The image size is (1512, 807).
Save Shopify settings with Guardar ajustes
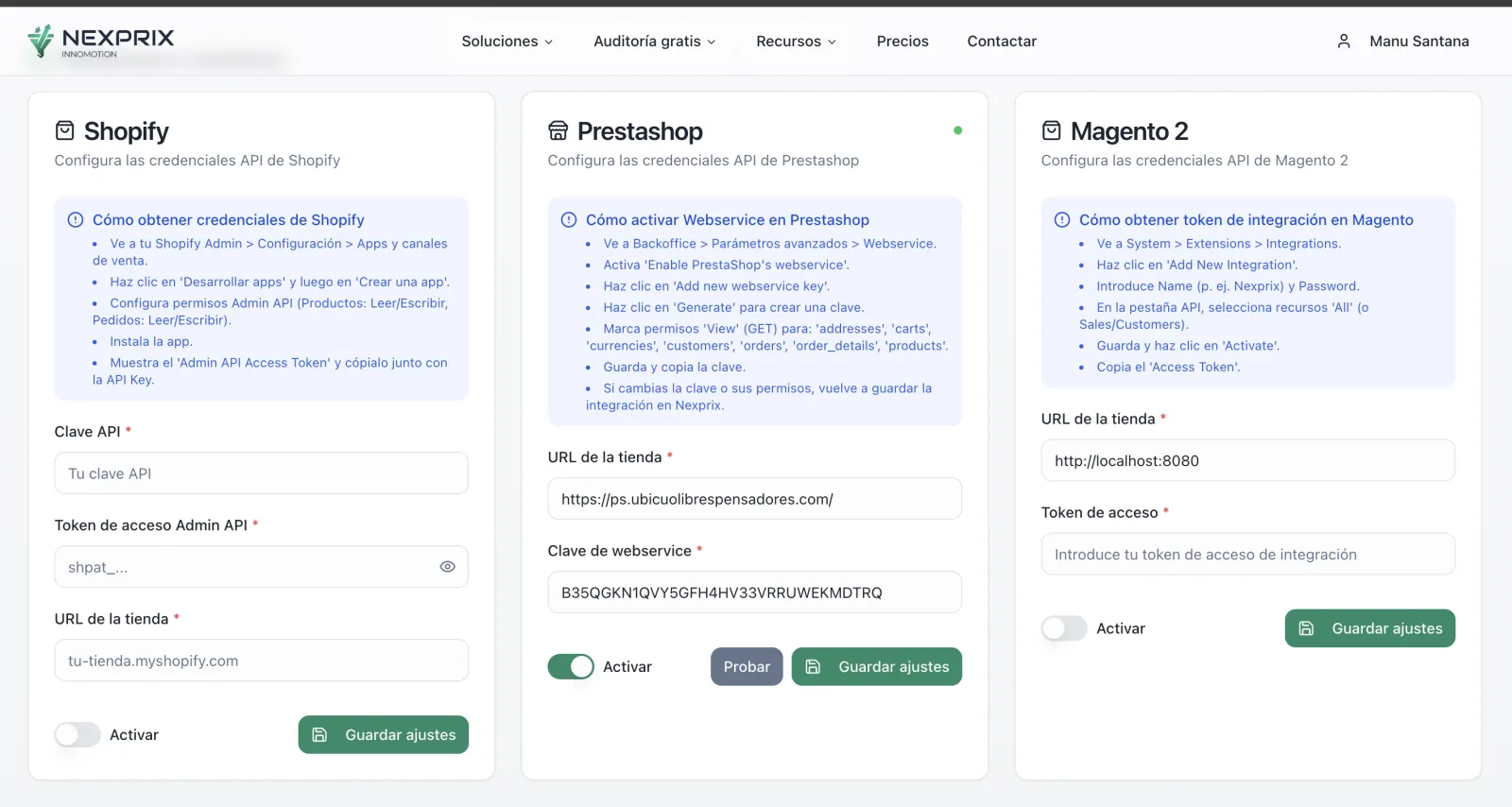pos(384,735)
